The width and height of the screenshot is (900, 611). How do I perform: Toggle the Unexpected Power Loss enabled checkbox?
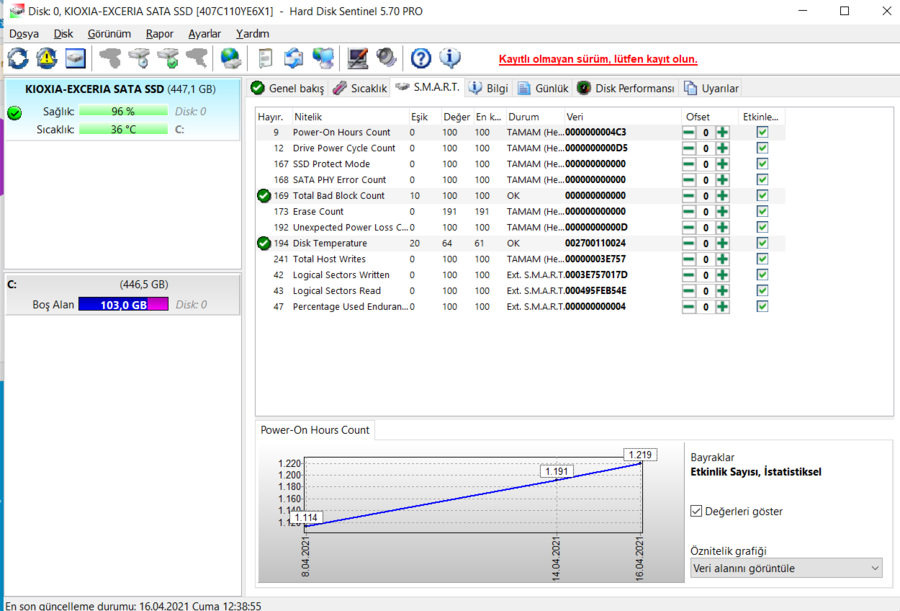tap(762, 228)
